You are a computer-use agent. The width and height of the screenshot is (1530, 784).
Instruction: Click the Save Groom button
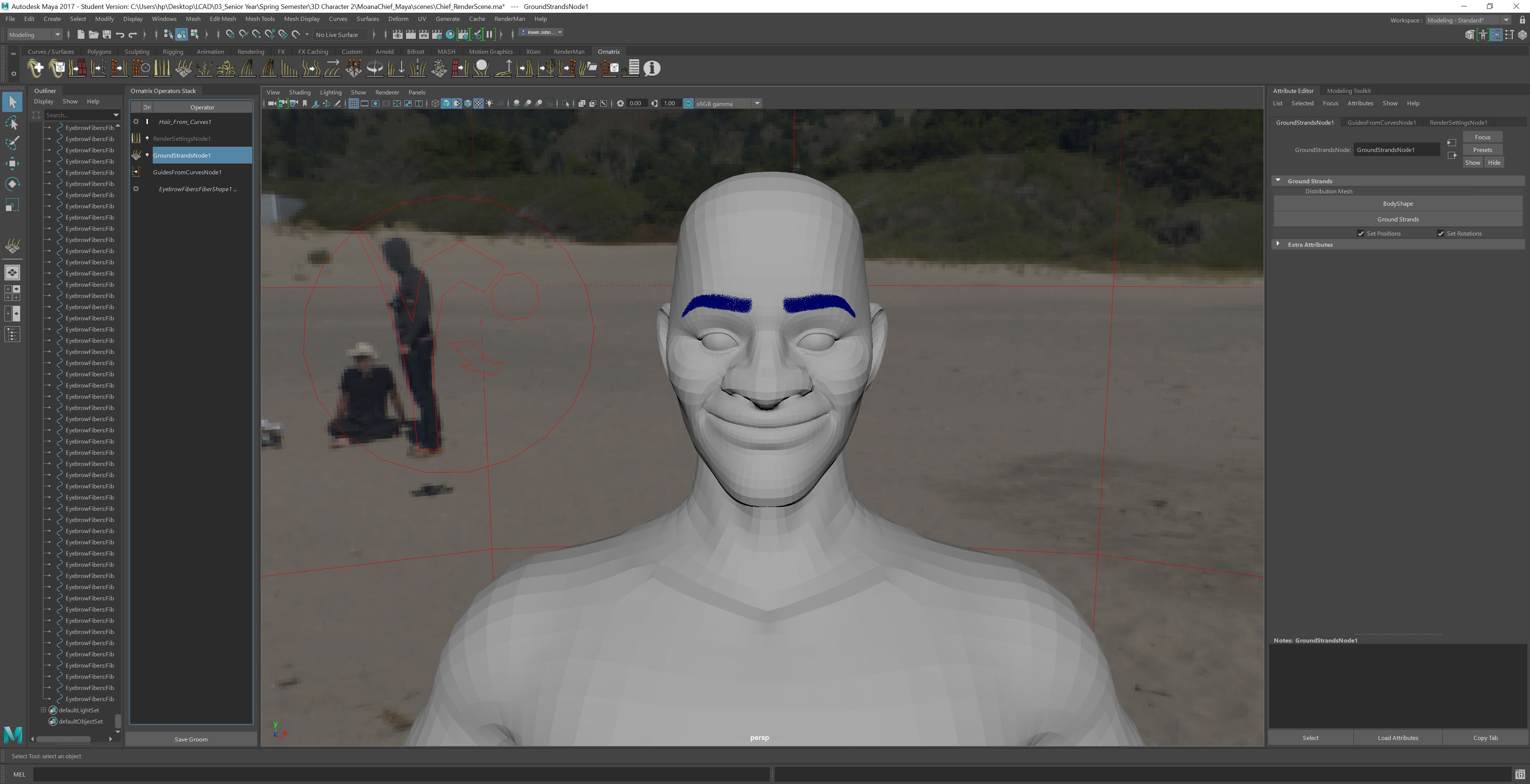[191, 739]
